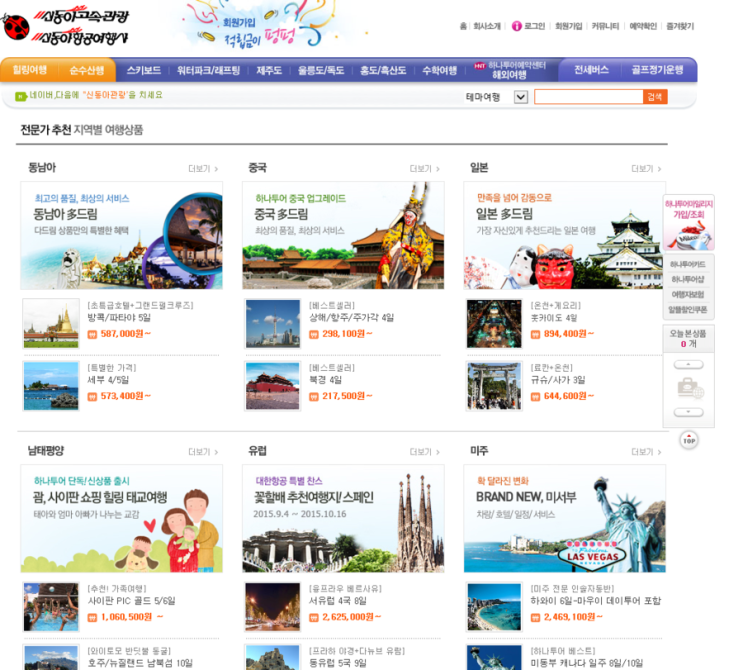Open the 예약확인 link
The image size is (743, 670).
(643, 27)
